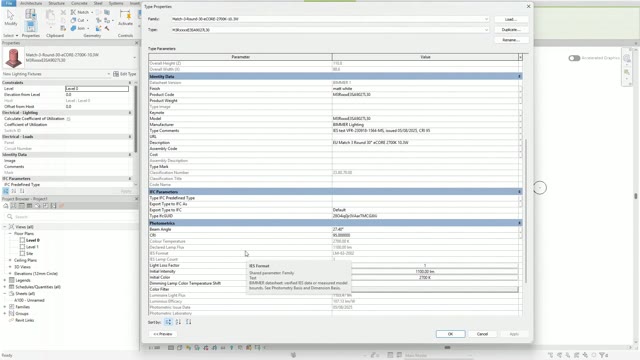Switch to the Systems ribbon tab
Image resolution: width=640 pixels, height=360 pixels.
[x=116, y=3]
